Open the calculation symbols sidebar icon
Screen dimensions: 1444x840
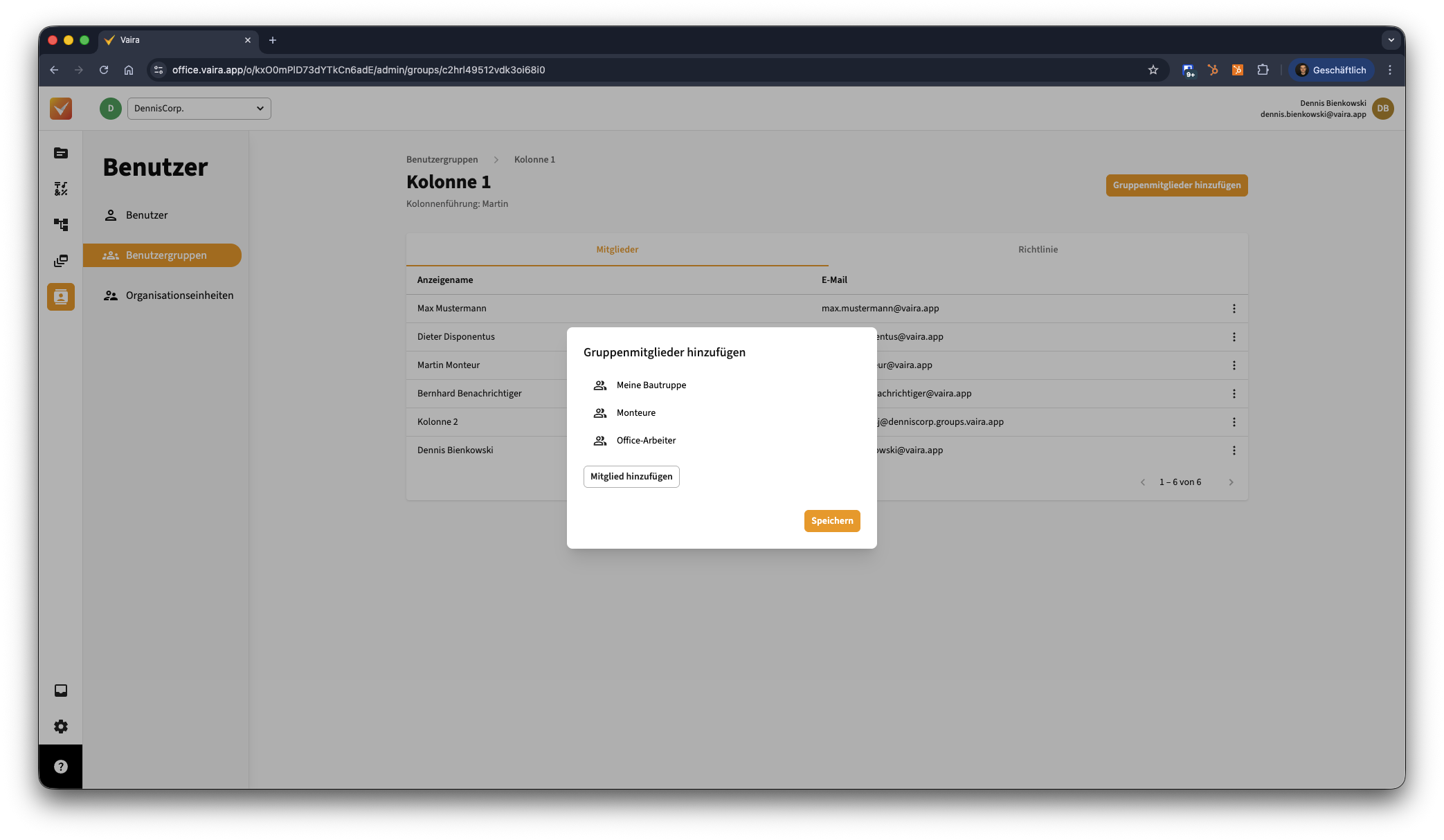click(x=61, y=189)
